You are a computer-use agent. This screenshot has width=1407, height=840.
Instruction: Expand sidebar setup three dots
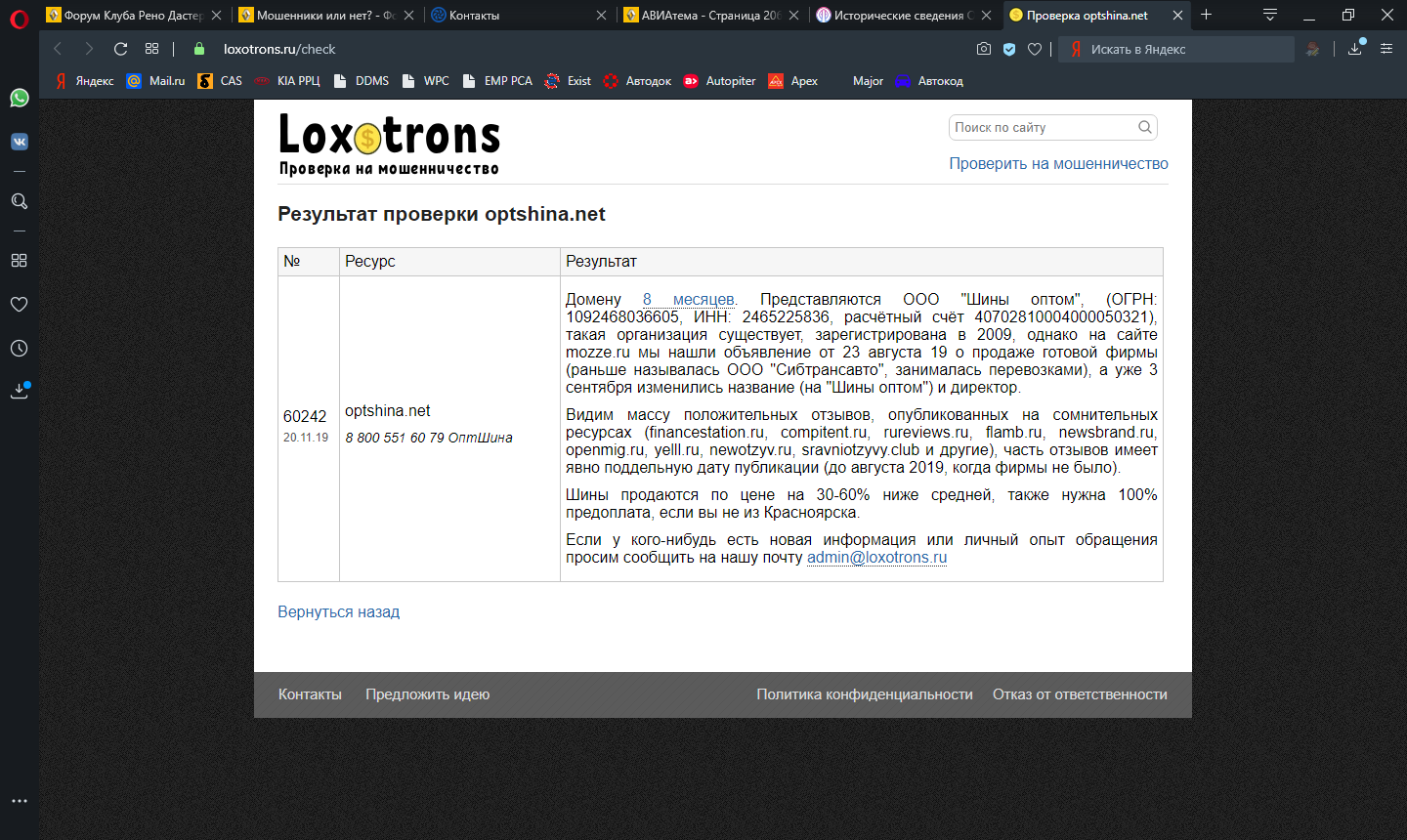19,801
